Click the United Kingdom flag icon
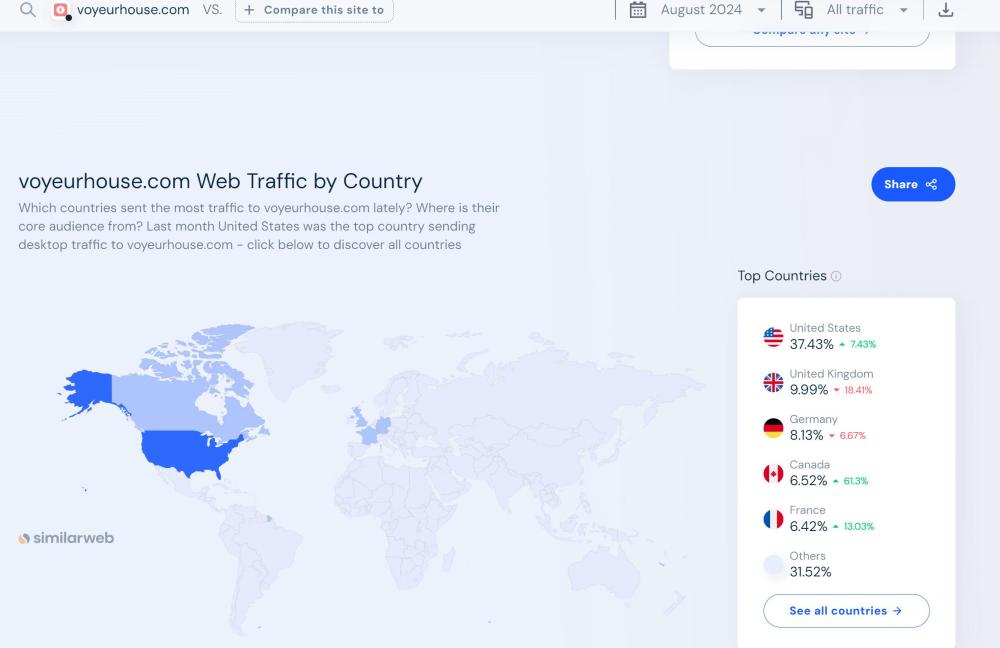Screen dimensions: 1000x648 [773, 382]
